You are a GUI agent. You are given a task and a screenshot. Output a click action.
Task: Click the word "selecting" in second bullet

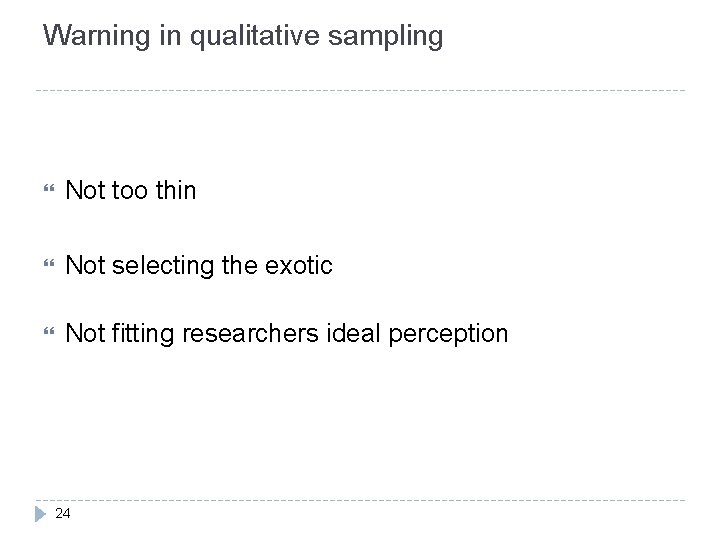coord(152,265)
